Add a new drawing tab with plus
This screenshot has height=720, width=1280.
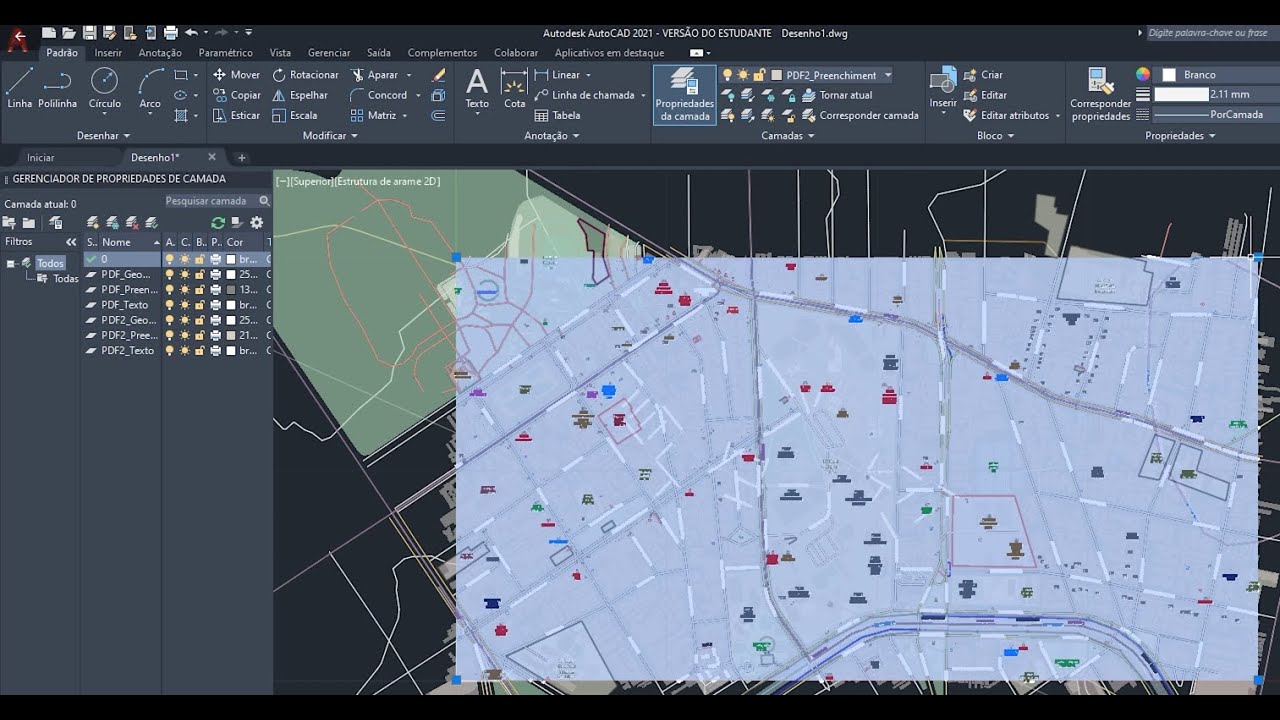[241, 158]
